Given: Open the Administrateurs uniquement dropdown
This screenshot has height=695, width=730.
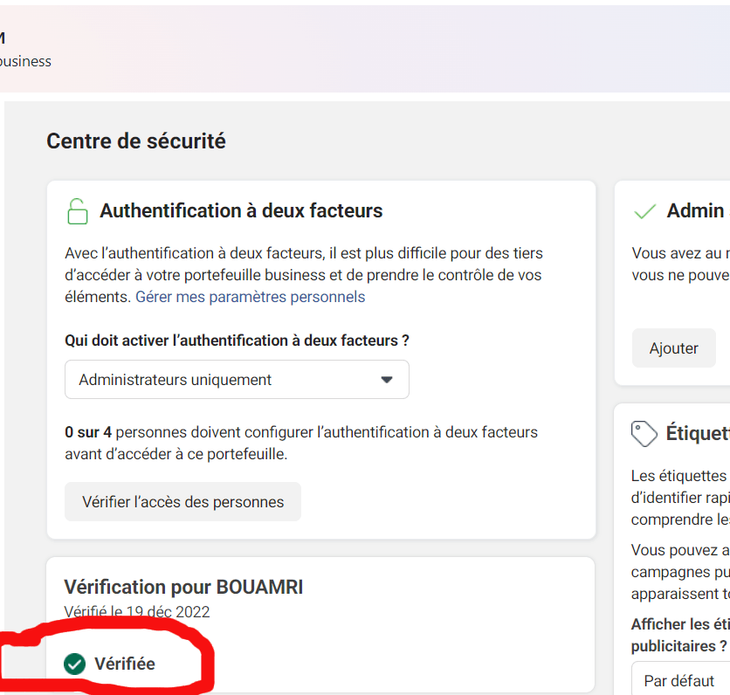Looking at the screenshot, I should (x=236, y=380).
